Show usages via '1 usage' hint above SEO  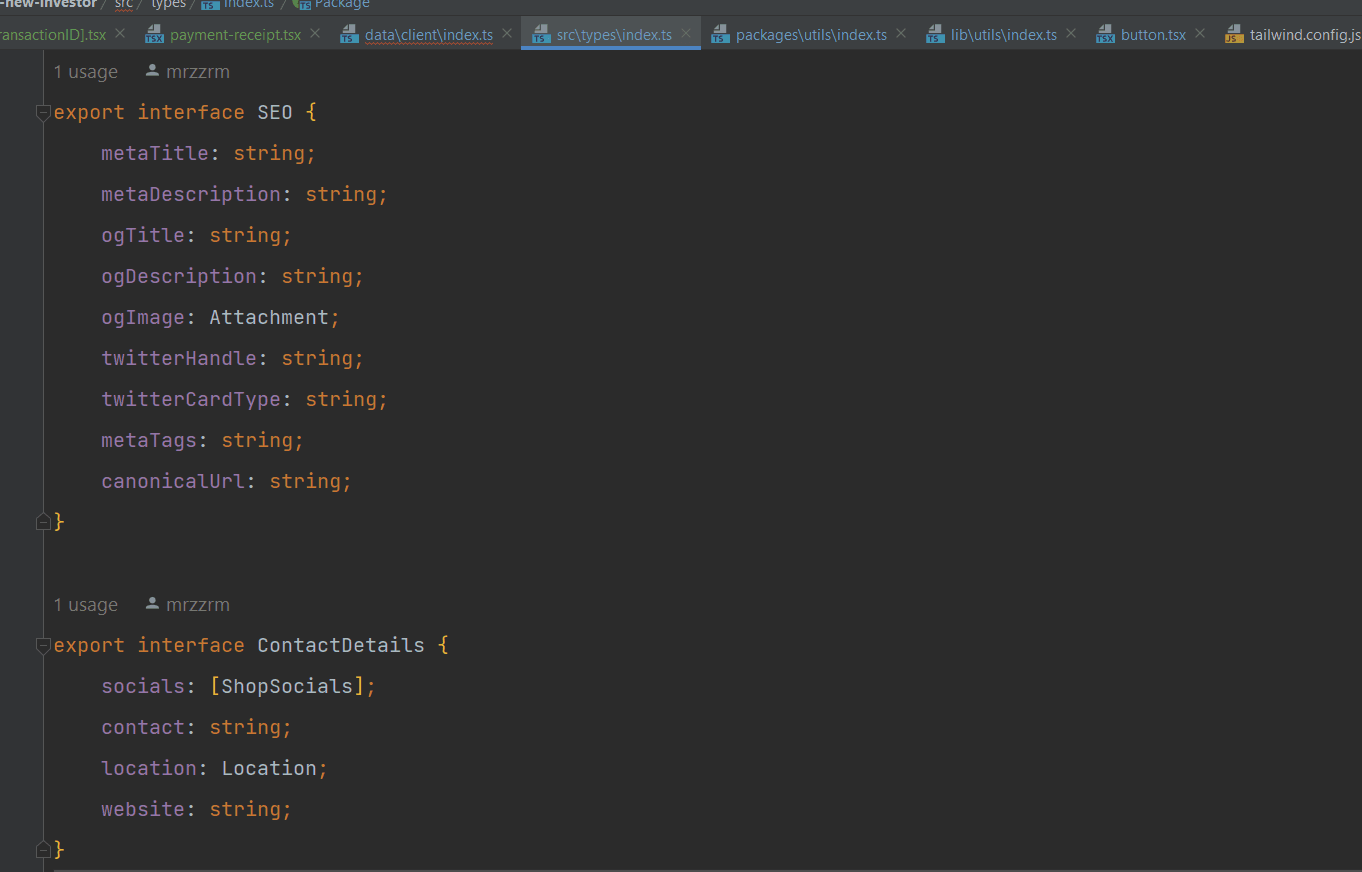(86, 72)
